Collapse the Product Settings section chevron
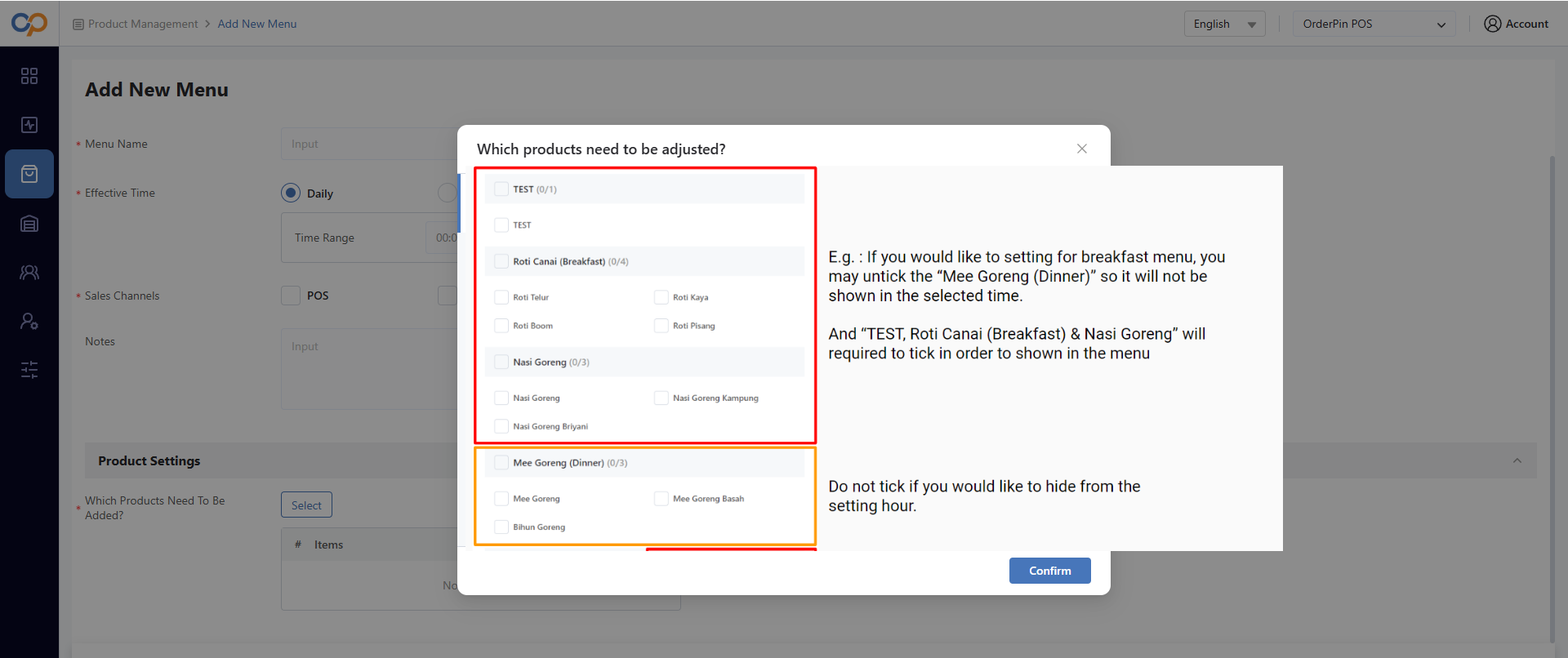Screen dimensions: 1568x658 1517,460
